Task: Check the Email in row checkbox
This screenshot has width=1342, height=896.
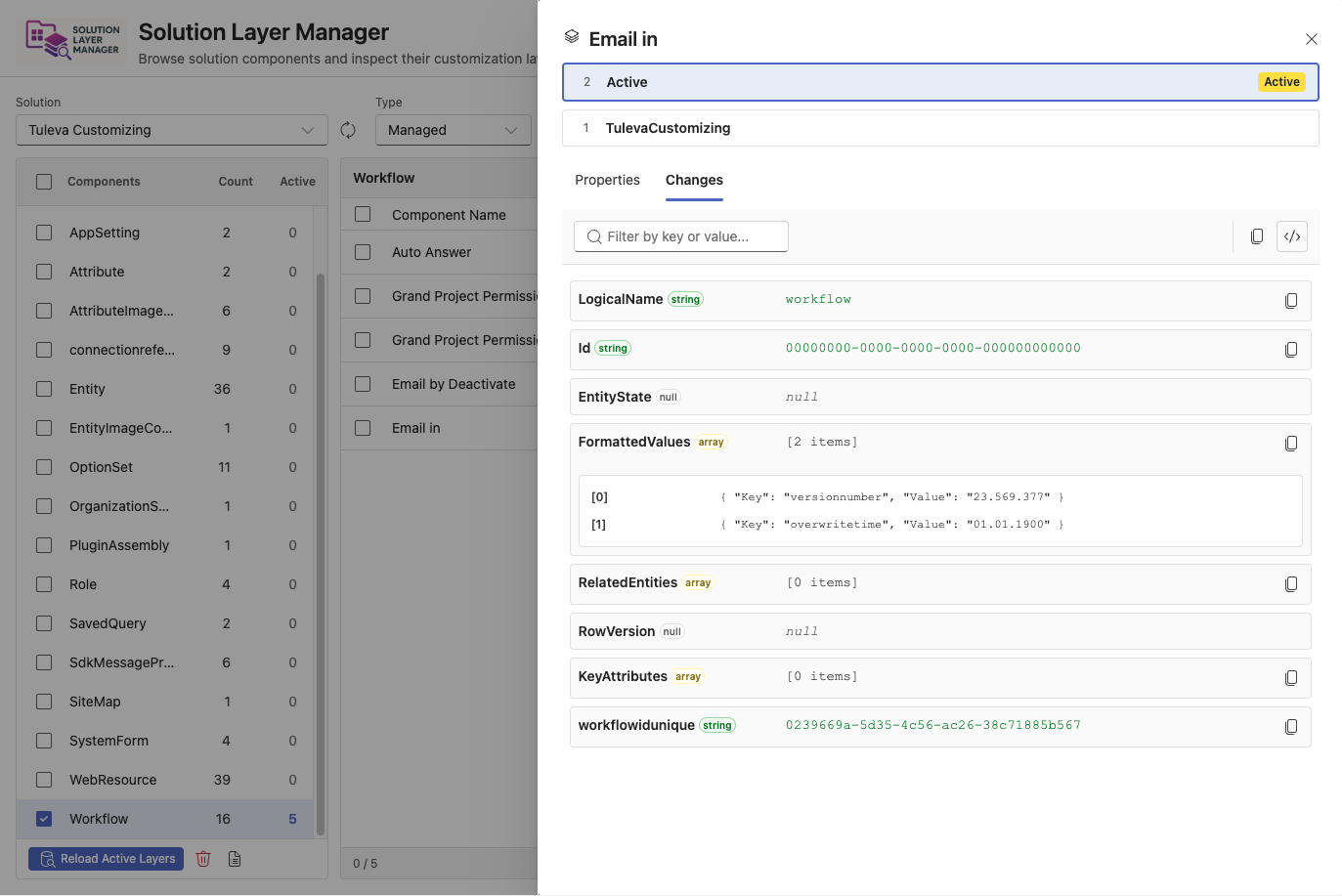Action: click(363, 428)
